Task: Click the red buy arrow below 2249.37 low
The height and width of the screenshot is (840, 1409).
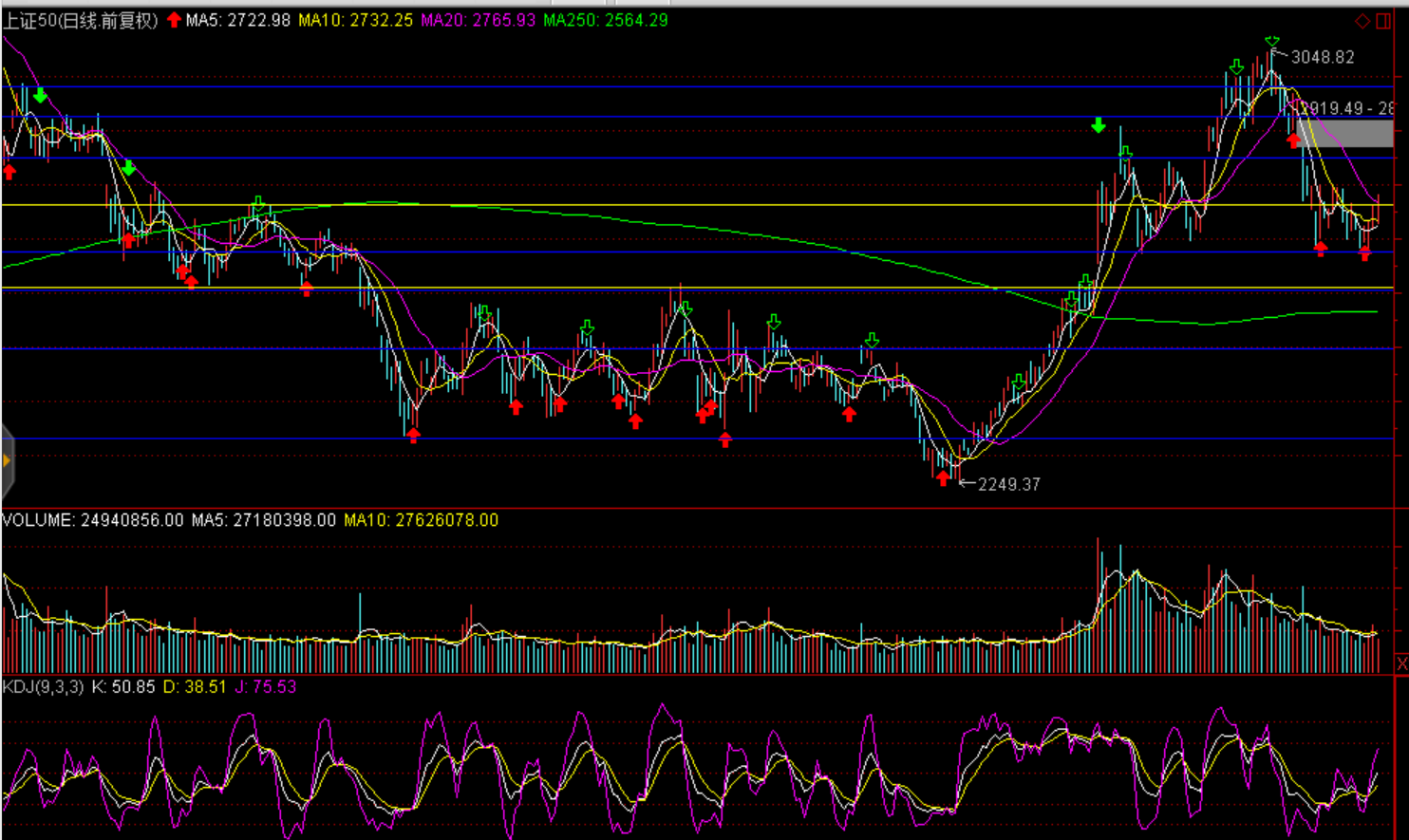Action: [942, 478]
